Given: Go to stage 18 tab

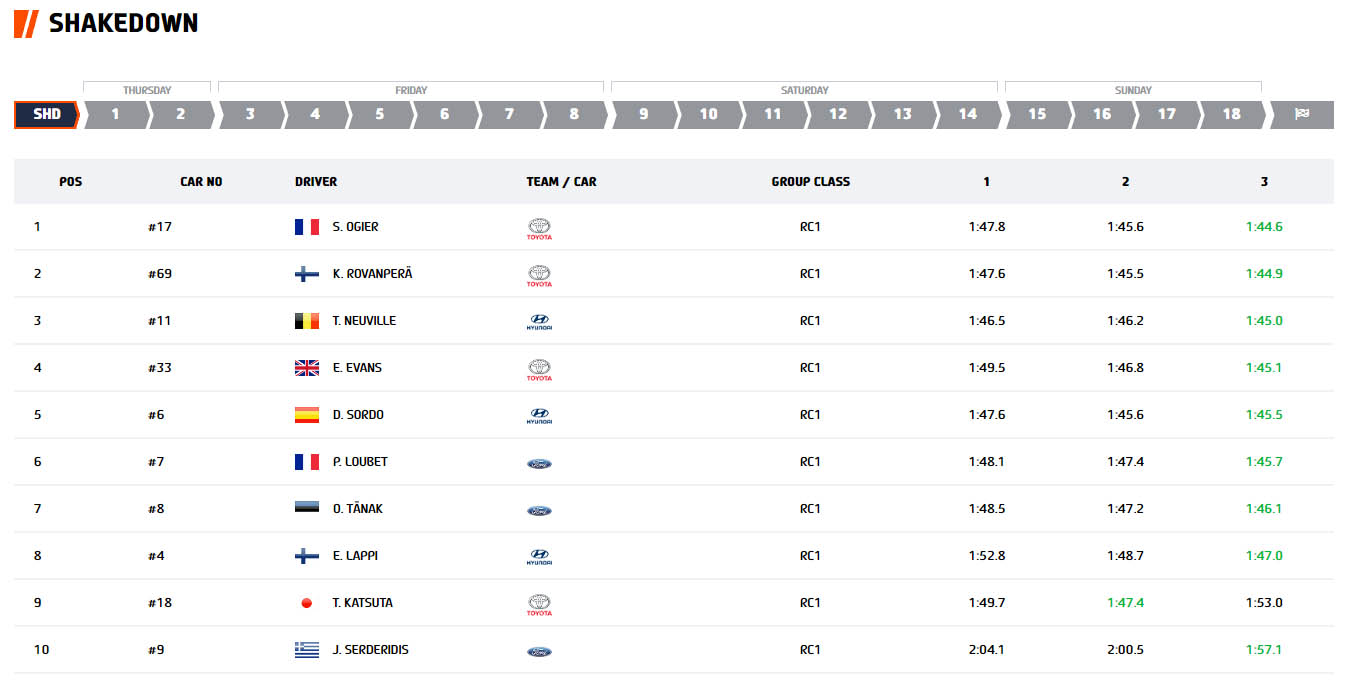Looking at the screenshot, I should (1231, 114).
